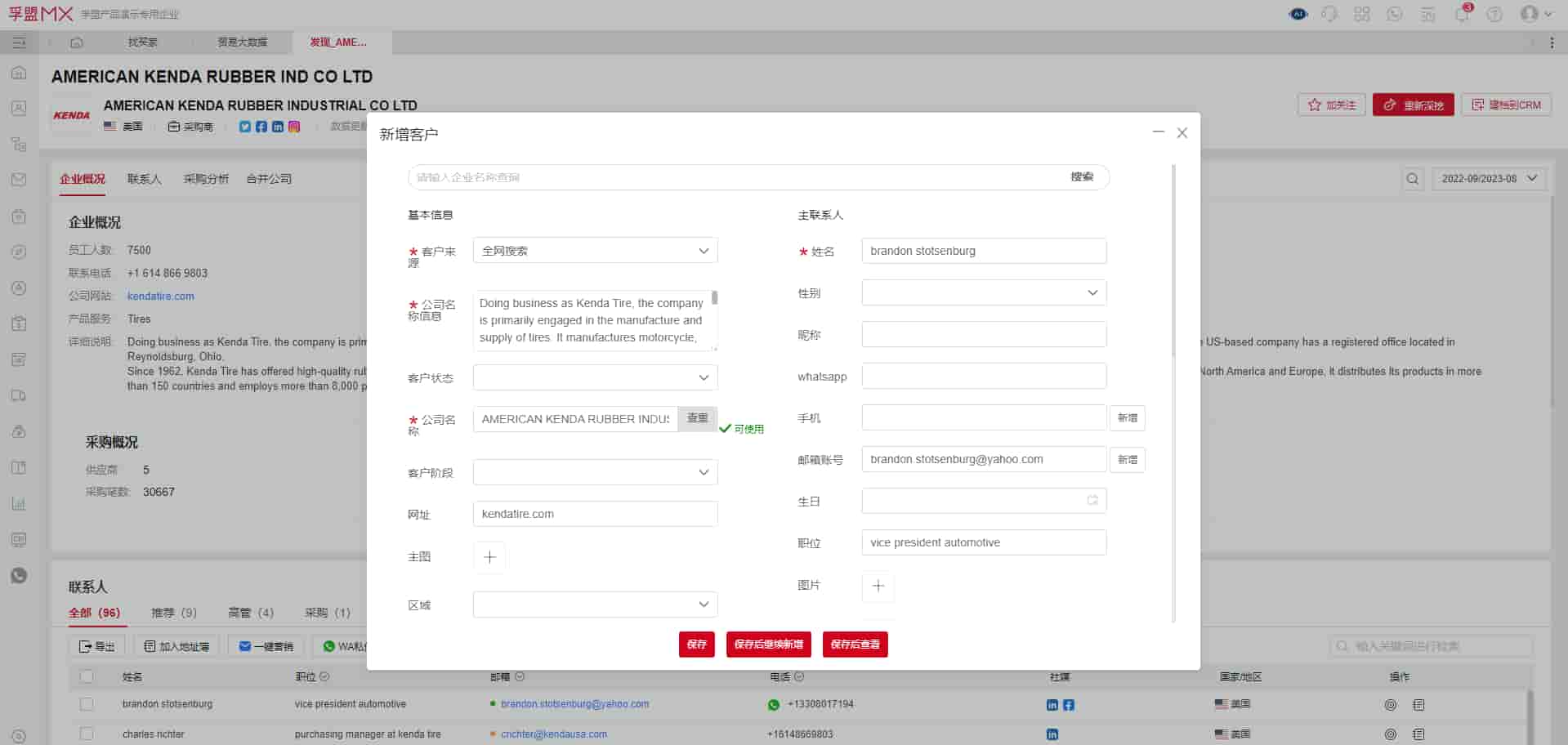Click the WhatsApp icon in left sidebar

(x=19, y=576)
